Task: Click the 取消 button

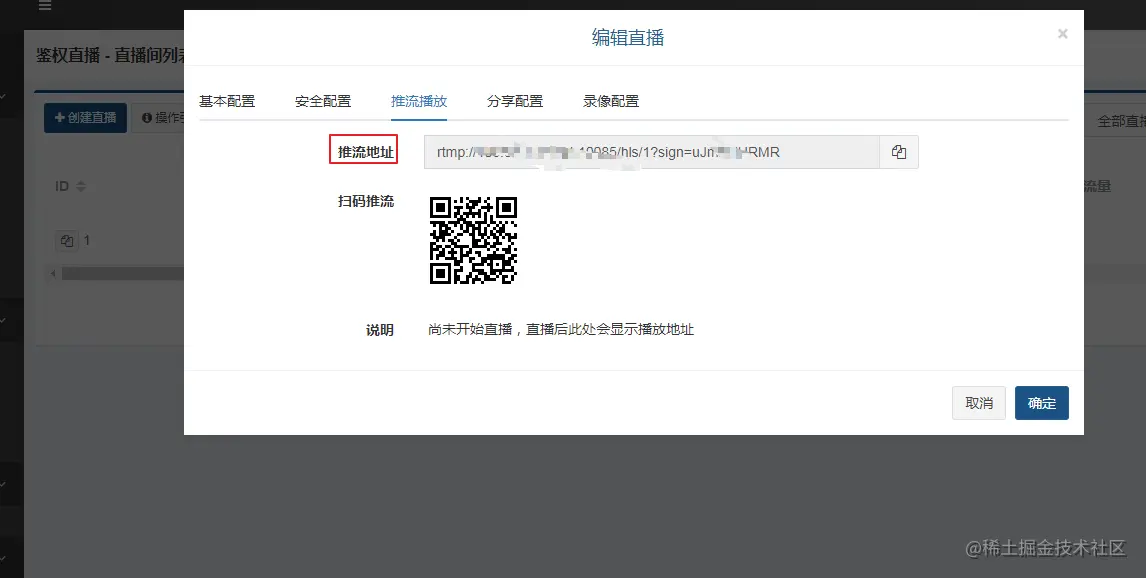Action: point(979,403)
